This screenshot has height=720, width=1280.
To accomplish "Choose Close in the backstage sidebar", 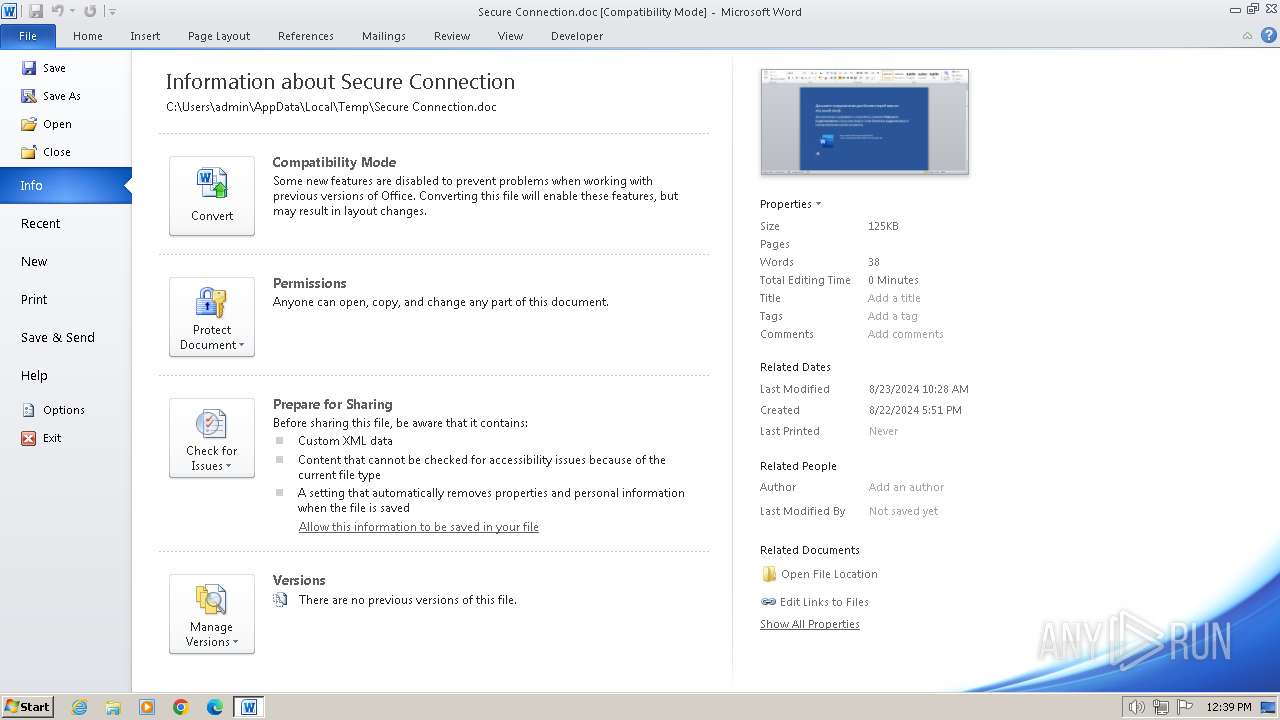I will [x=46, y=152].
